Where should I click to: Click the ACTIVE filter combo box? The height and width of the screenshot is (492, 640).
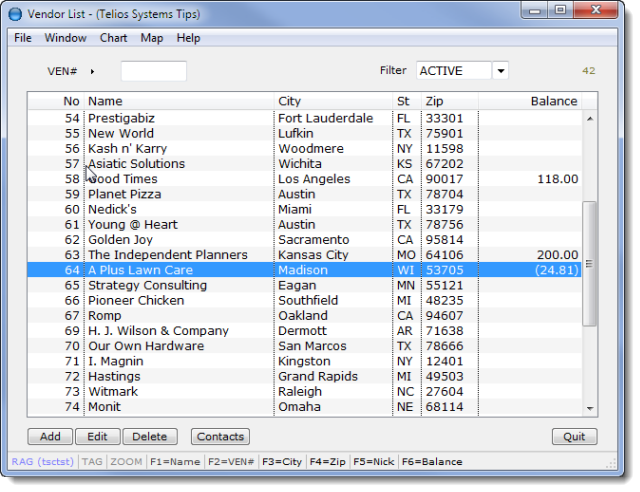(x=453, y=71)
